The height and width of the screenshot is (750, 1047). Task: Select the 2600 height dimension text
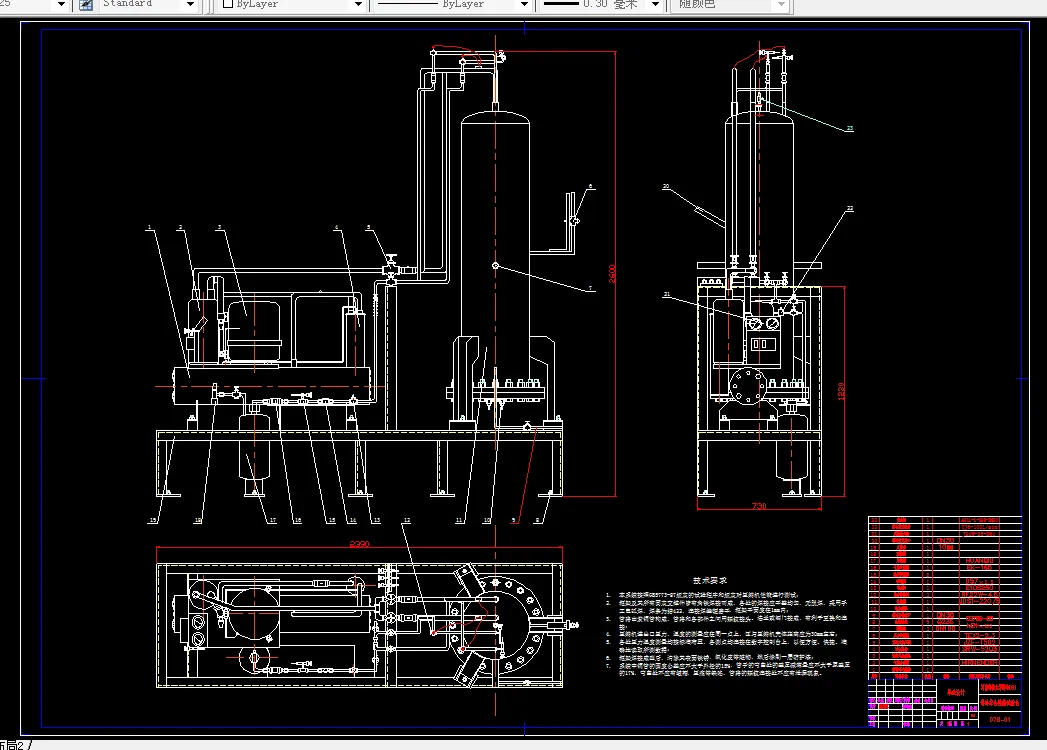coord(612,274)
